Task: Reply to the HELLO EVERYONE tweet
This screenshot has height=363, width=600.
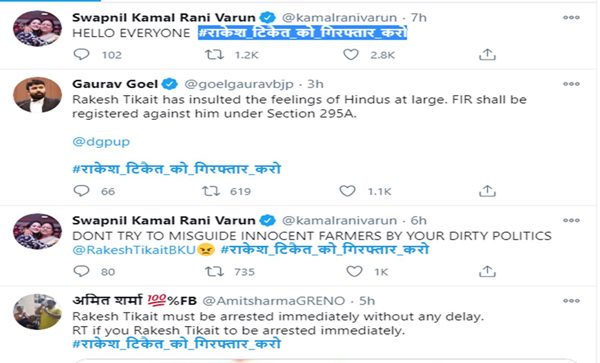Action: pyautogui.click(x=81, y=55)
